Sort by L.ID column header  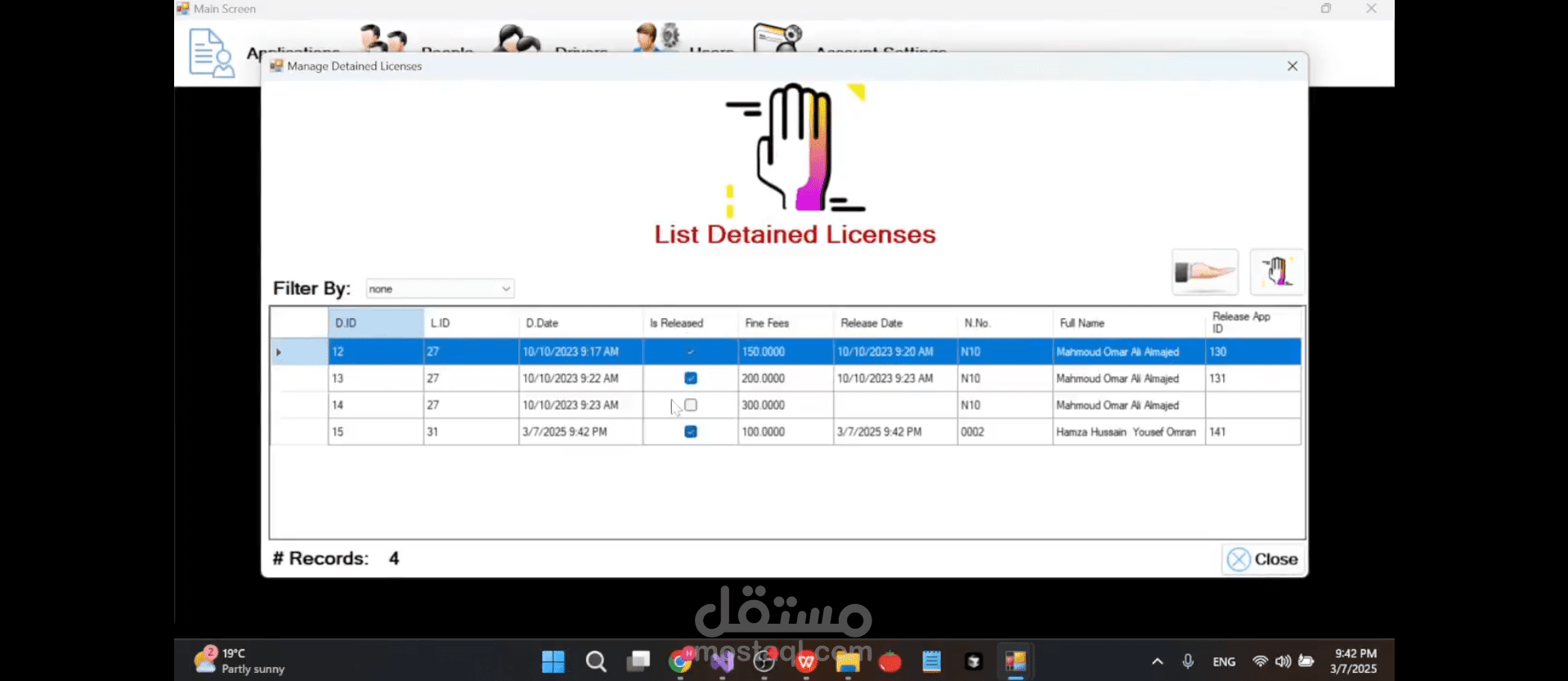(471, 323)
